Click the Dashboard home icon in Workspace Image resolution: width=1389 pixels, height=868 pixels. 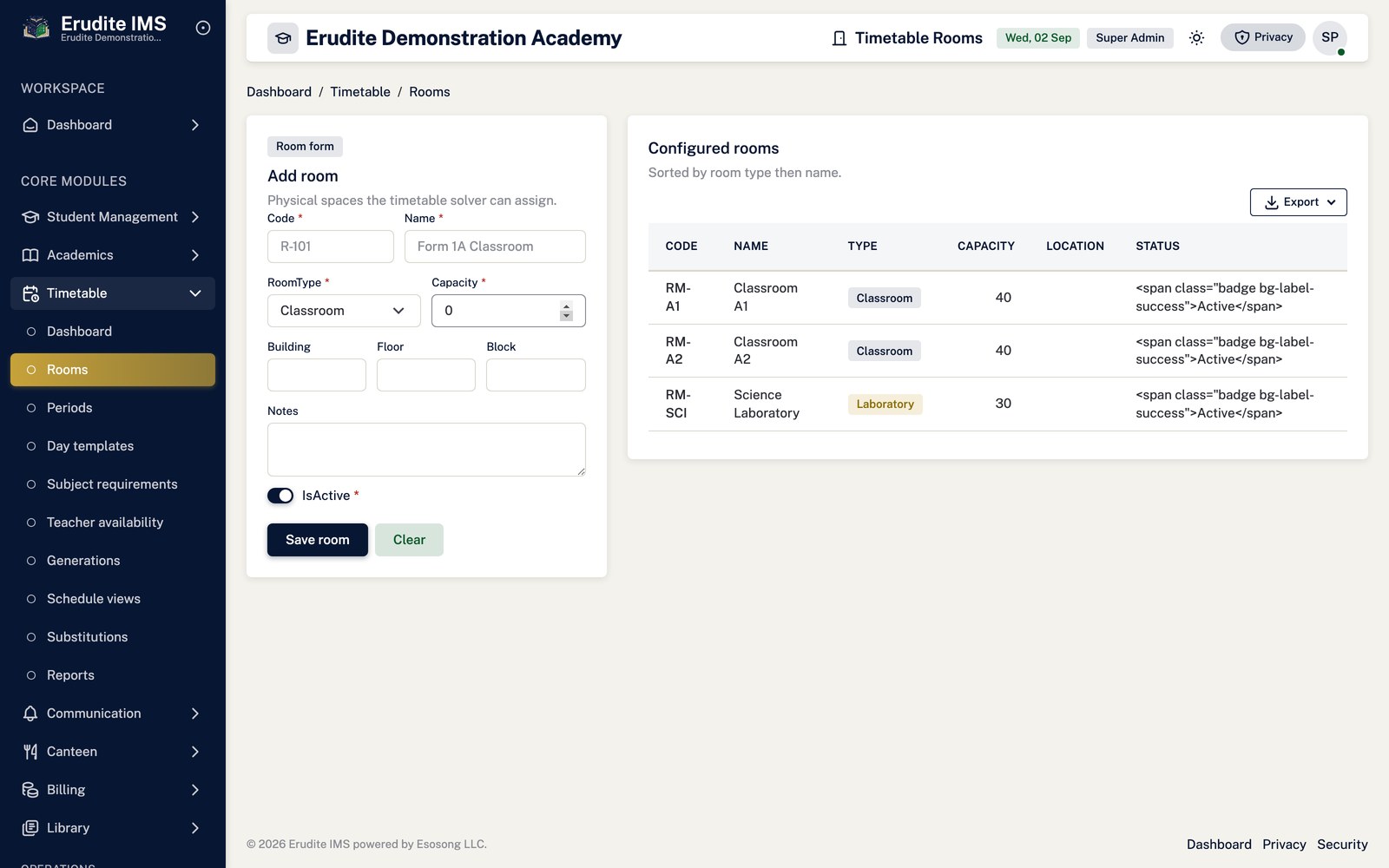pyautogui.click(x=30, y=125)
